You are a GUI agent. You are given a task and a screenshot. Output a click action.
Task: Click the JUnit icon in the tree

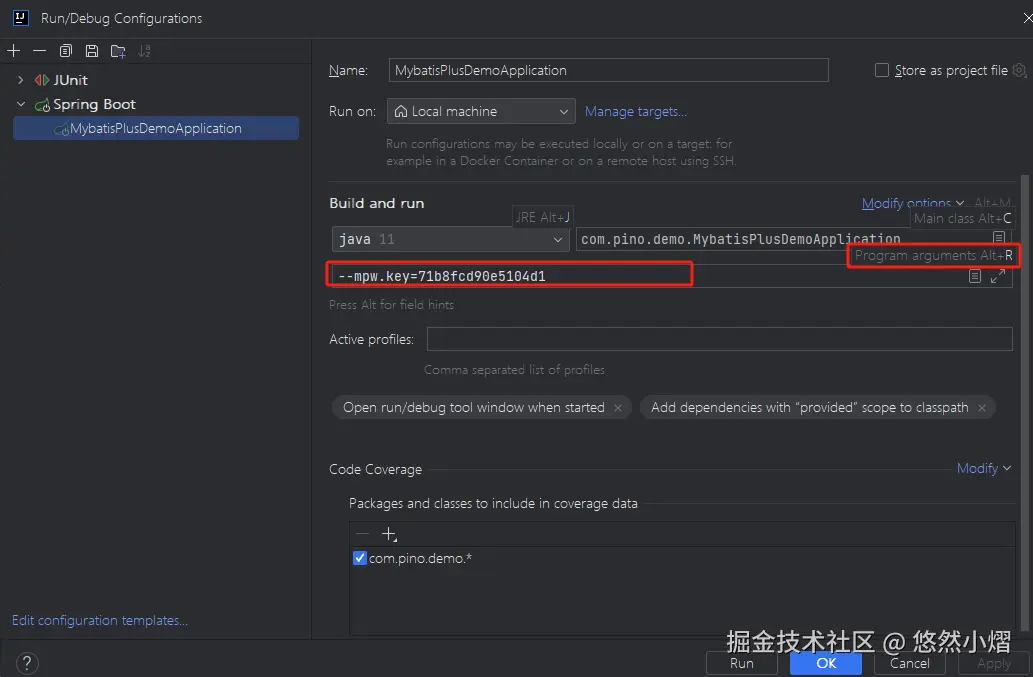coord(42,80)
